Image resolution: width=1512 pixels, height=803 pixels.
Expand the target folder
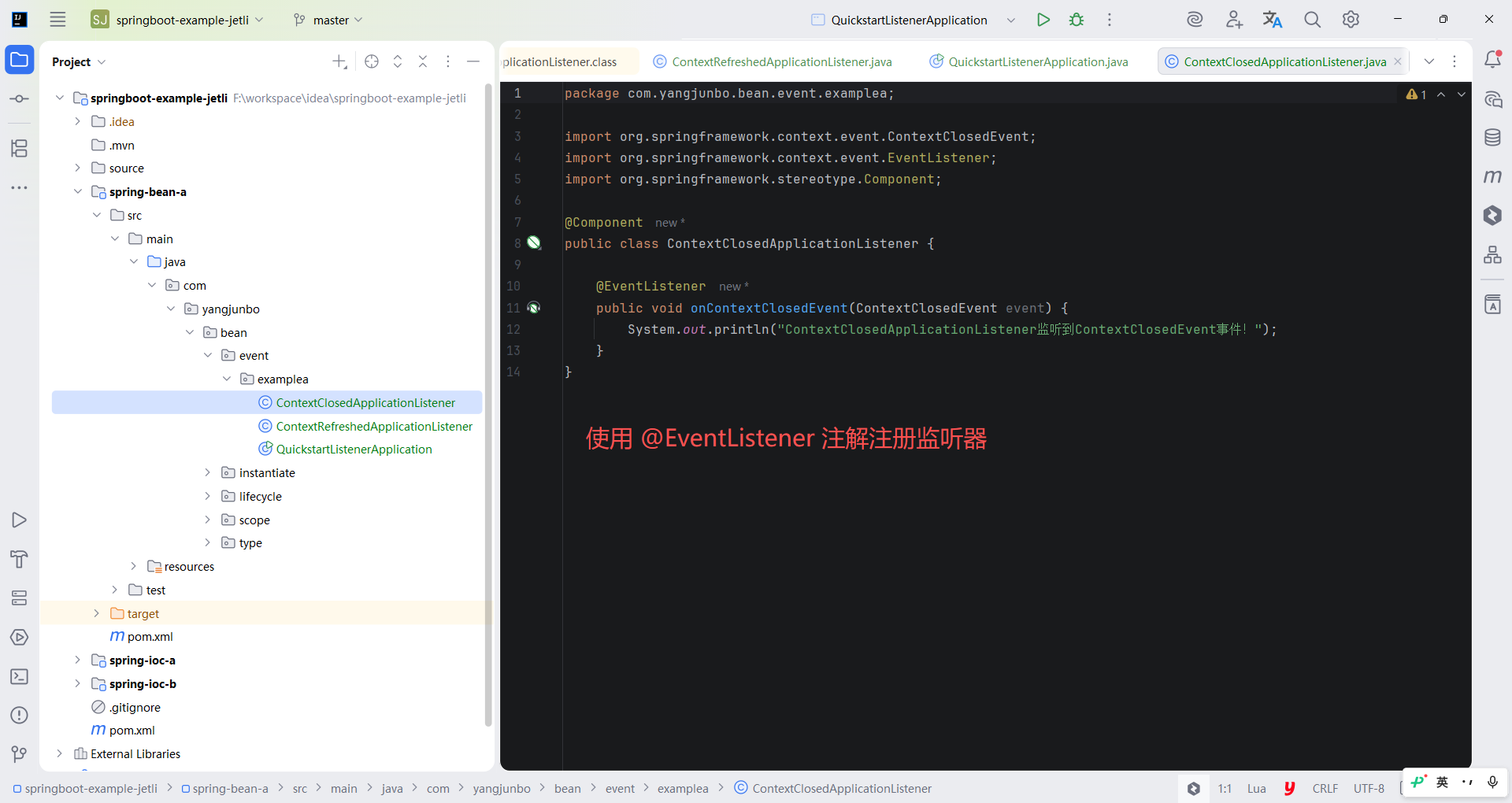[96, 613]
